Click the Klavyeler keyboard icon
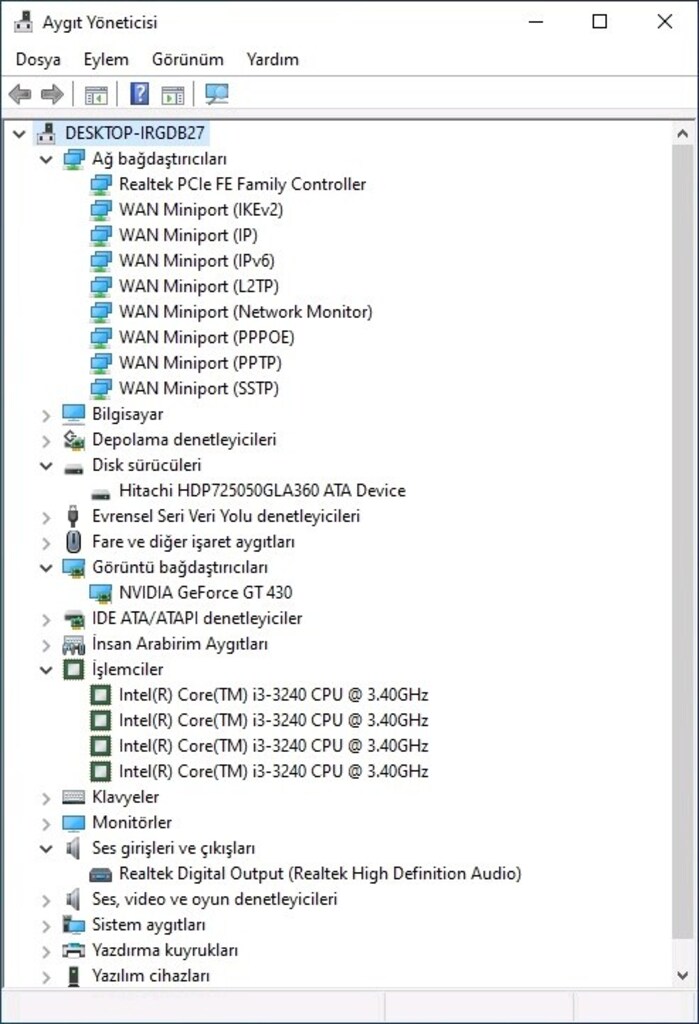Image resolution: width=699 pixels, height=1024 pixels. [73, 797]
